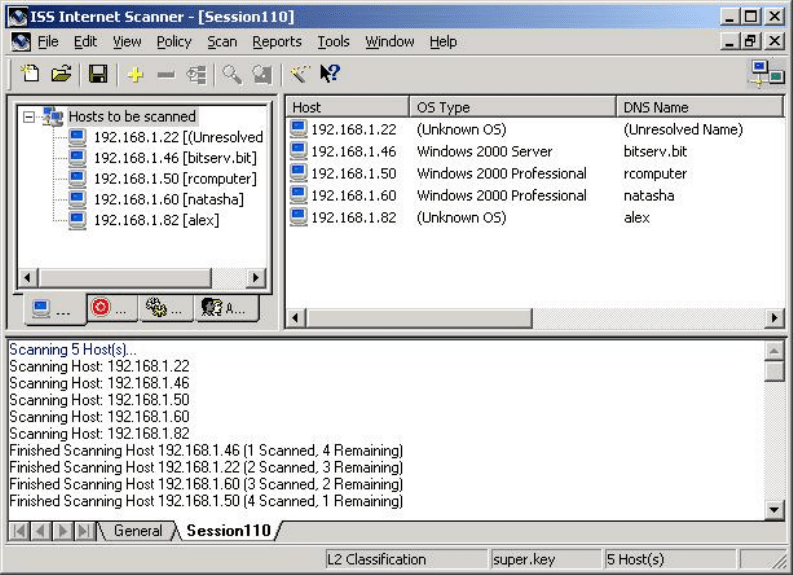The image size is (793, 575).
Task: Open the Reports menu
Action: (x=277, y=42)
